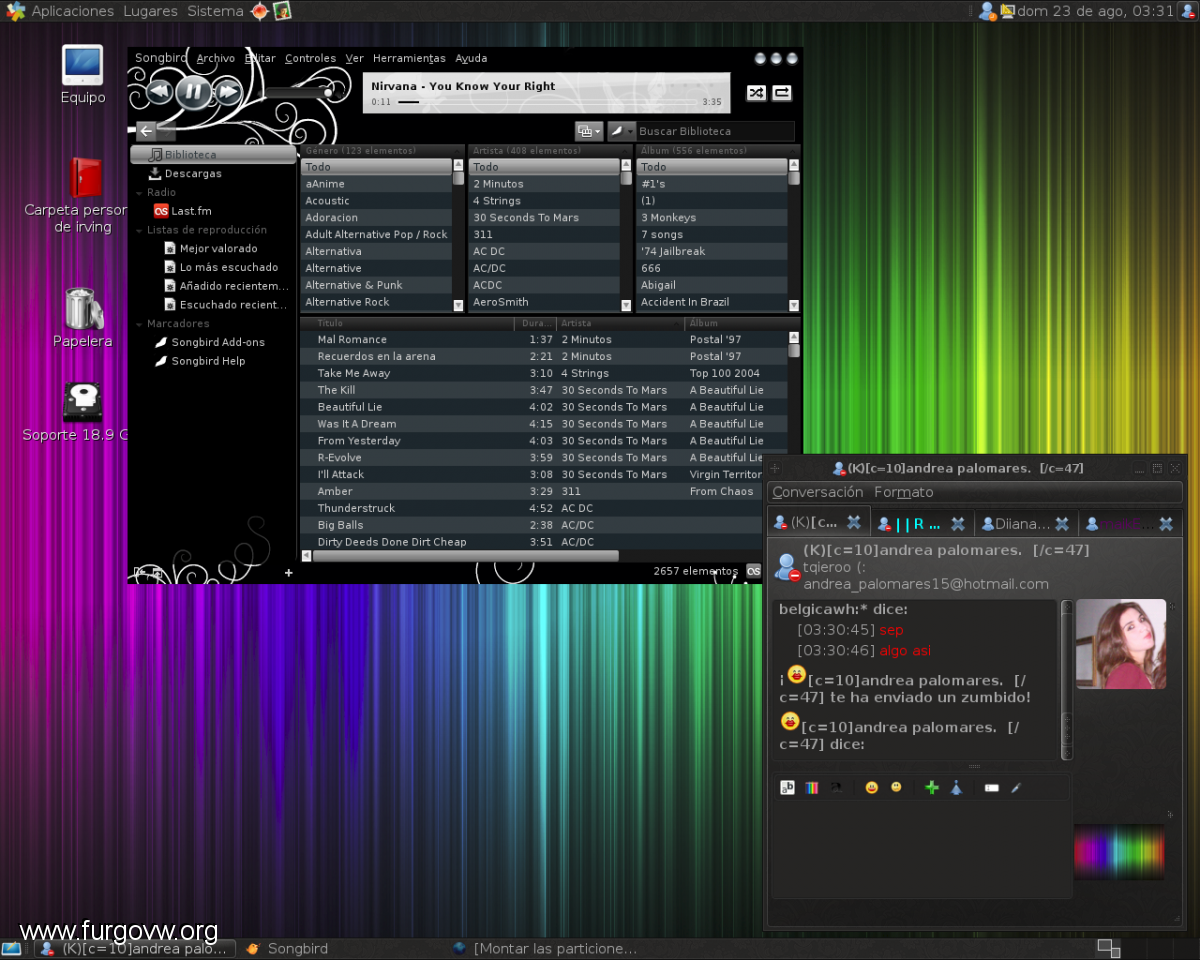
Task: Collapse the Radio section
Action: tap(139, 193)
